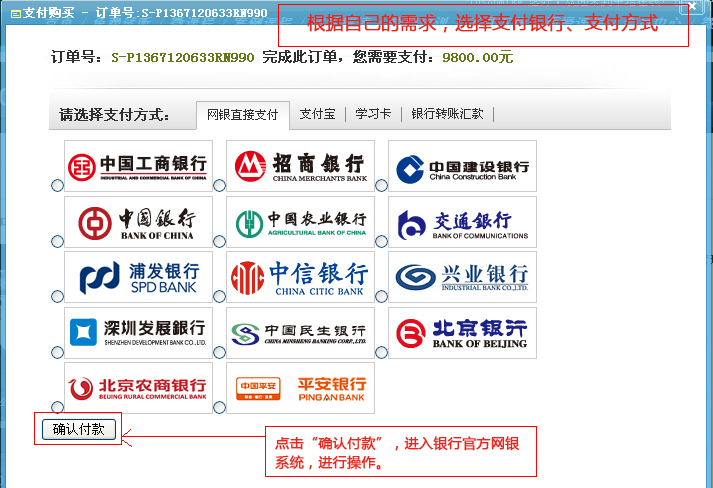Image resolution: width=713 pixels, height=488 pixels.
Task: Click the 招商银行 China Merchants Bank logo
Action: click(301, 166)
